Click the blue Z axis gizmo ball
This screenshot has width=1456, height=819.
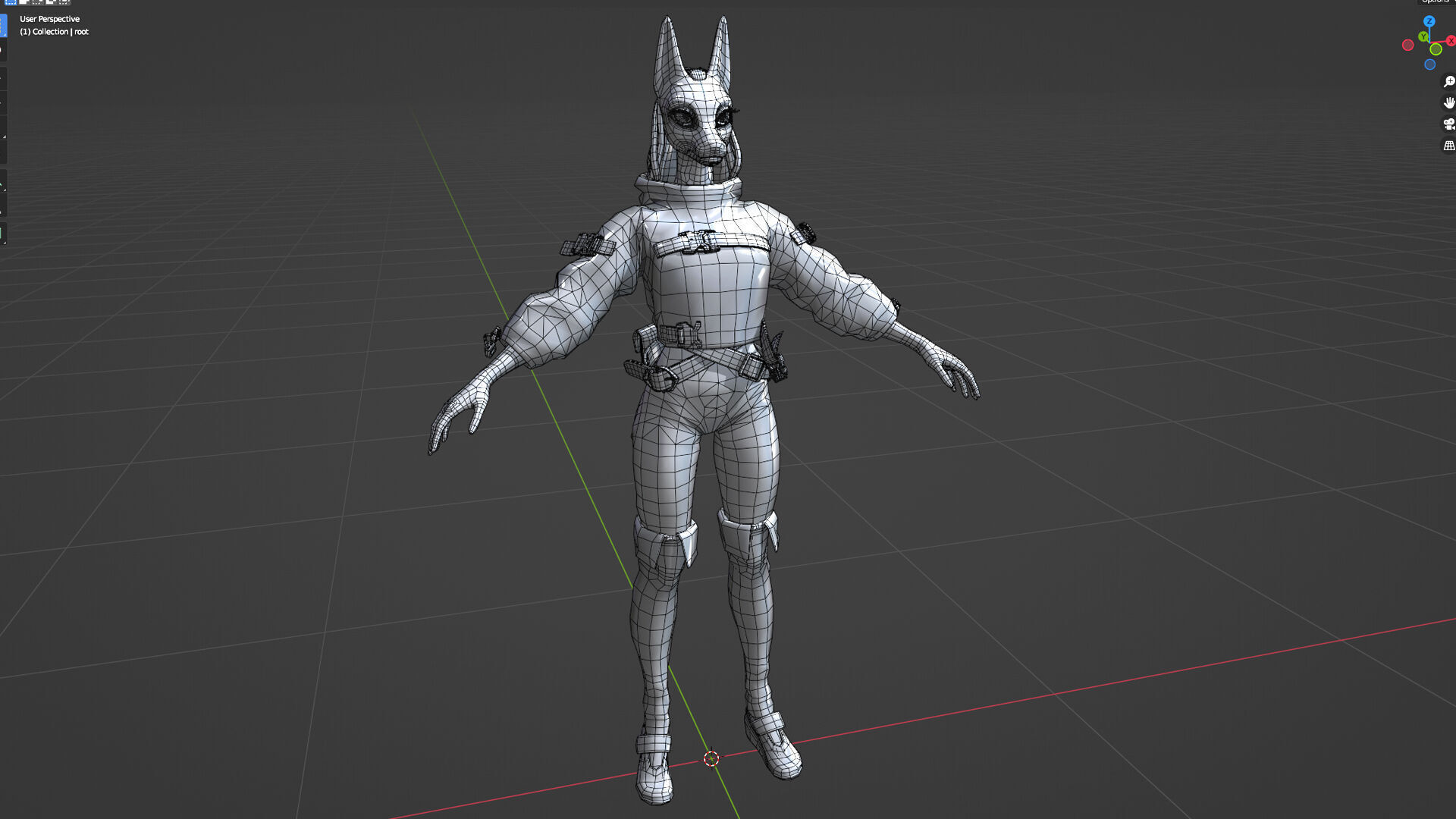point(1429,21)
